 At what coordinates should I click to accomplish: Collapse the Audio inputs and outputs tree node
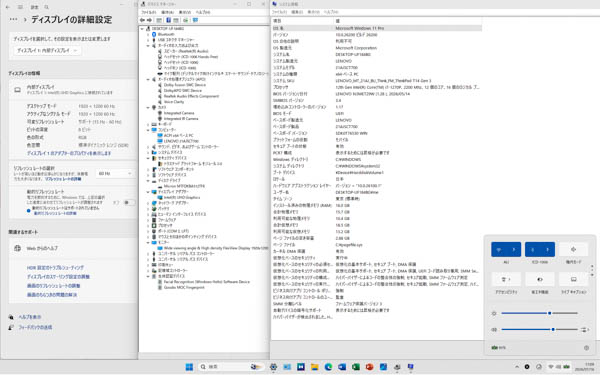coord(148,46)
